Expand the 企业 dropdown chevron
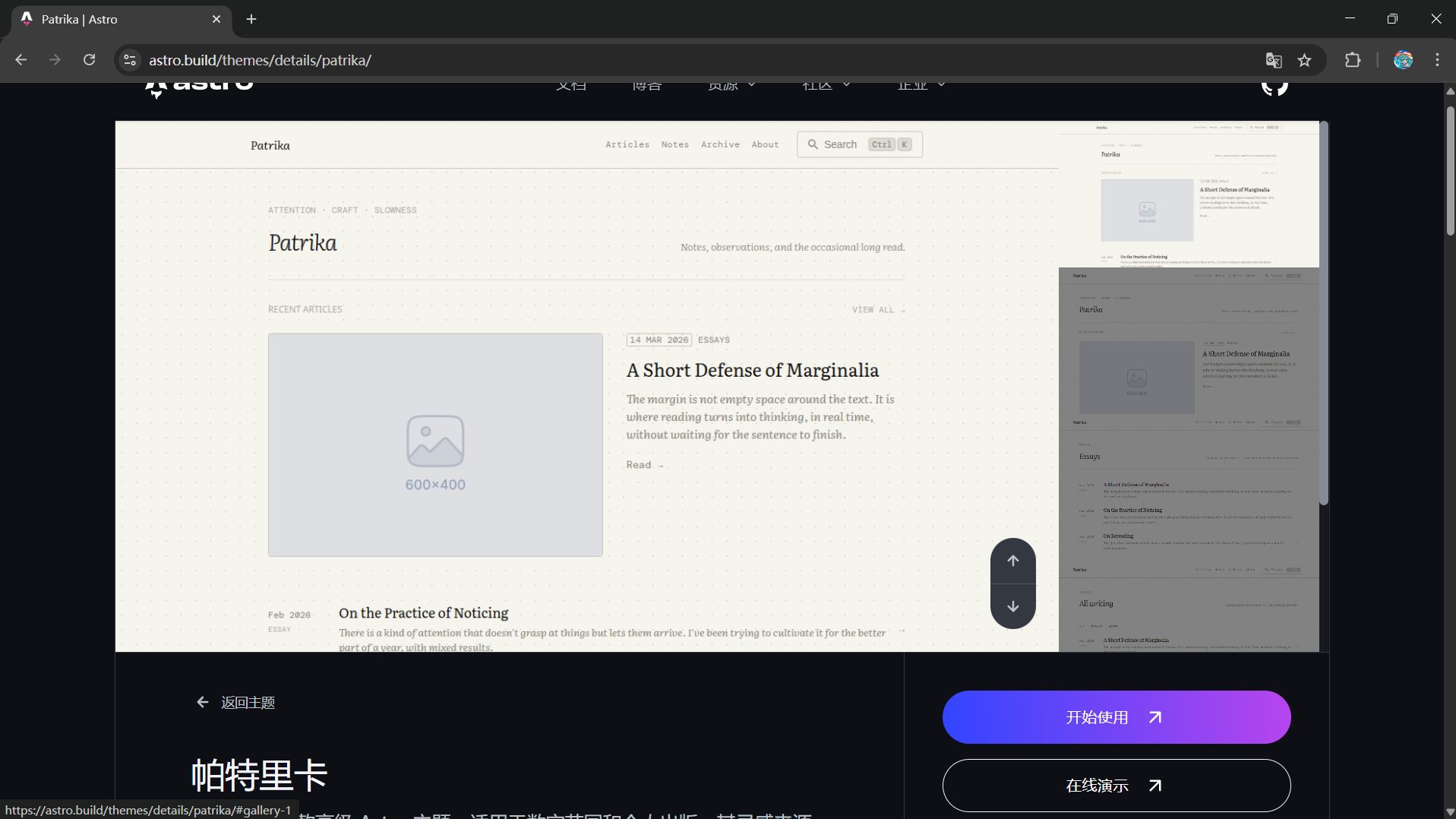 pyautogui.click(x=942, y=84)
